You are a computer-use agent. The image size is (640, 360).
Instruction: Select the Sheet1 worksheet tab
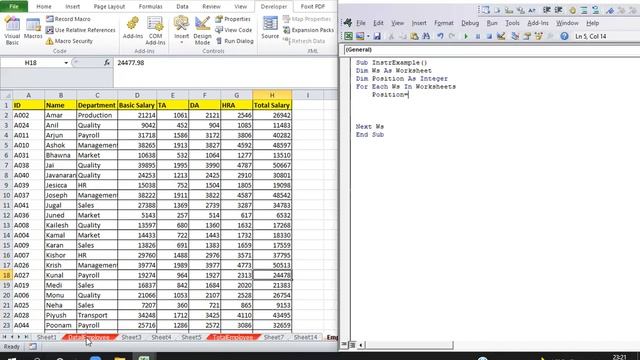pyautogui.click(x=47, y=337)
